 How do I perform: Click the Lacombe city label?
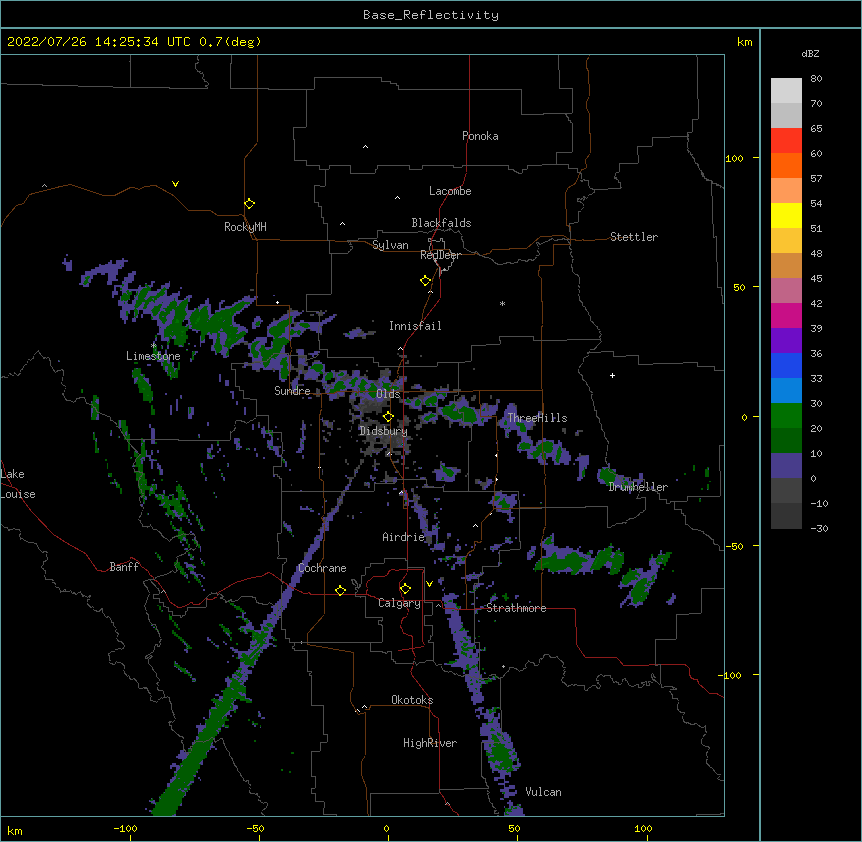coord(450,191)
